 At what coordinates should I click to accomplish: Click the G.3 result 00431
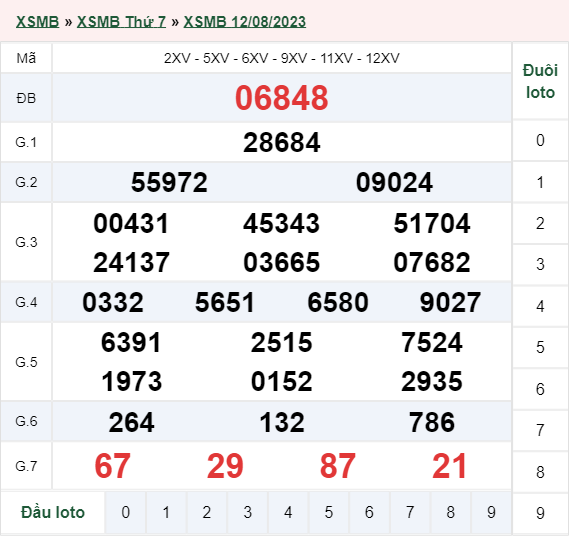[131, 224]
